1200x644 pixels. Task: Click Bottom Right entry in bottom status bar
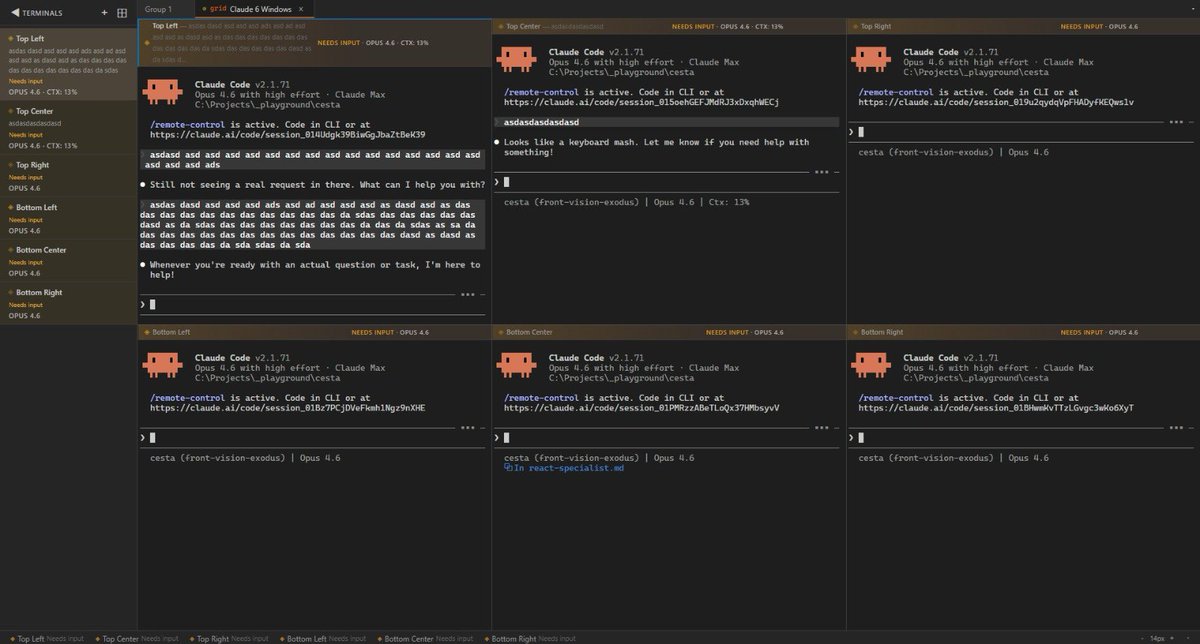pos(531,638)
